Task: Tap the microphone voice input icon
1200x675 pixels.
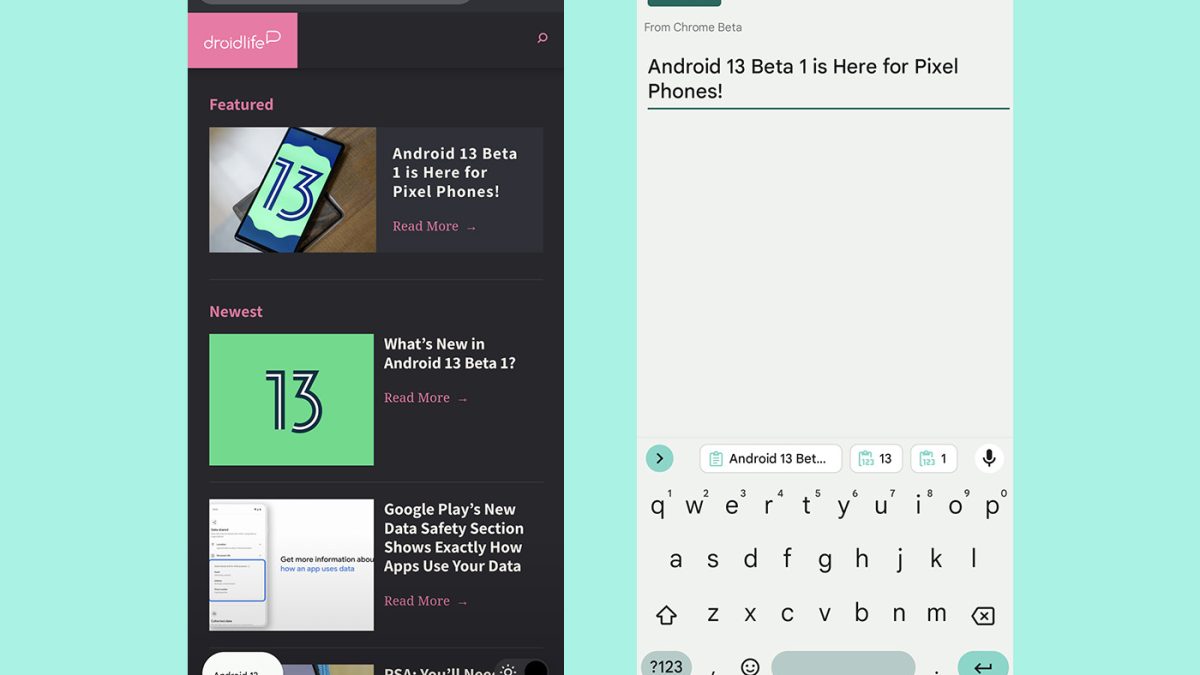Action: (x=988, y=458)
